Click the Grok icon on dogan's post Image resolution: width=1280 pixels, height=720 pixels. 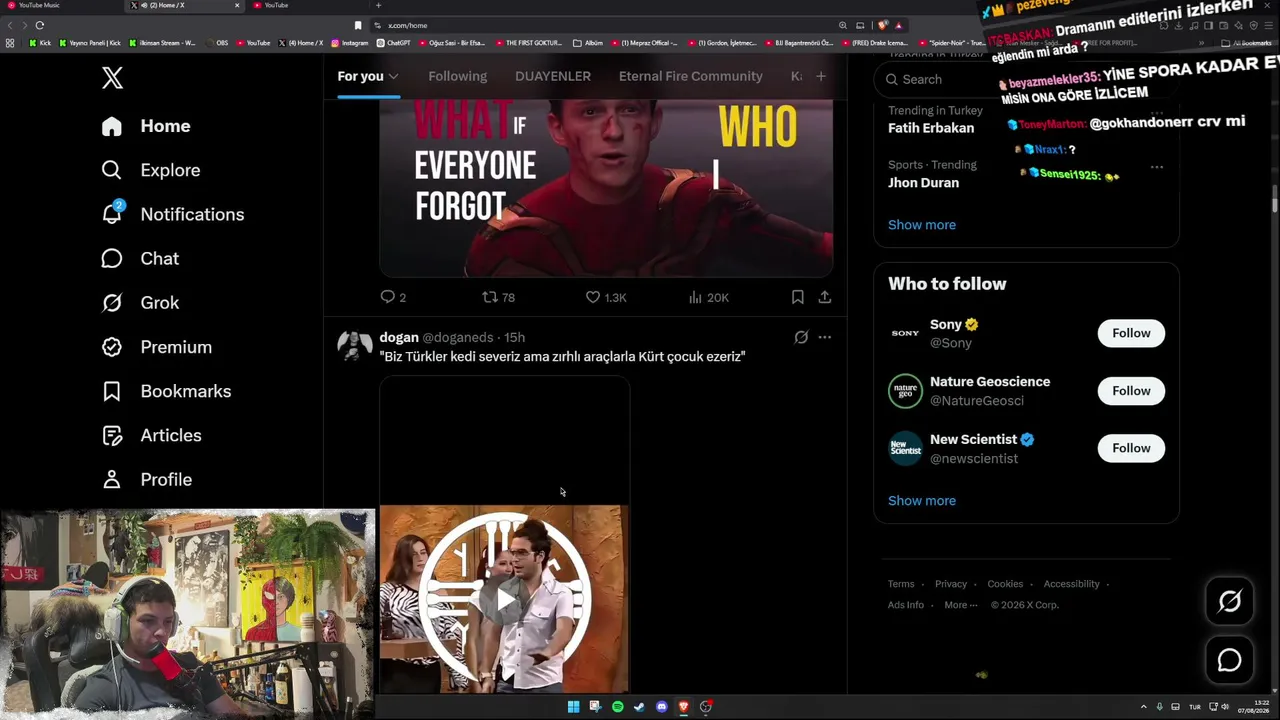tap(801, 337)
